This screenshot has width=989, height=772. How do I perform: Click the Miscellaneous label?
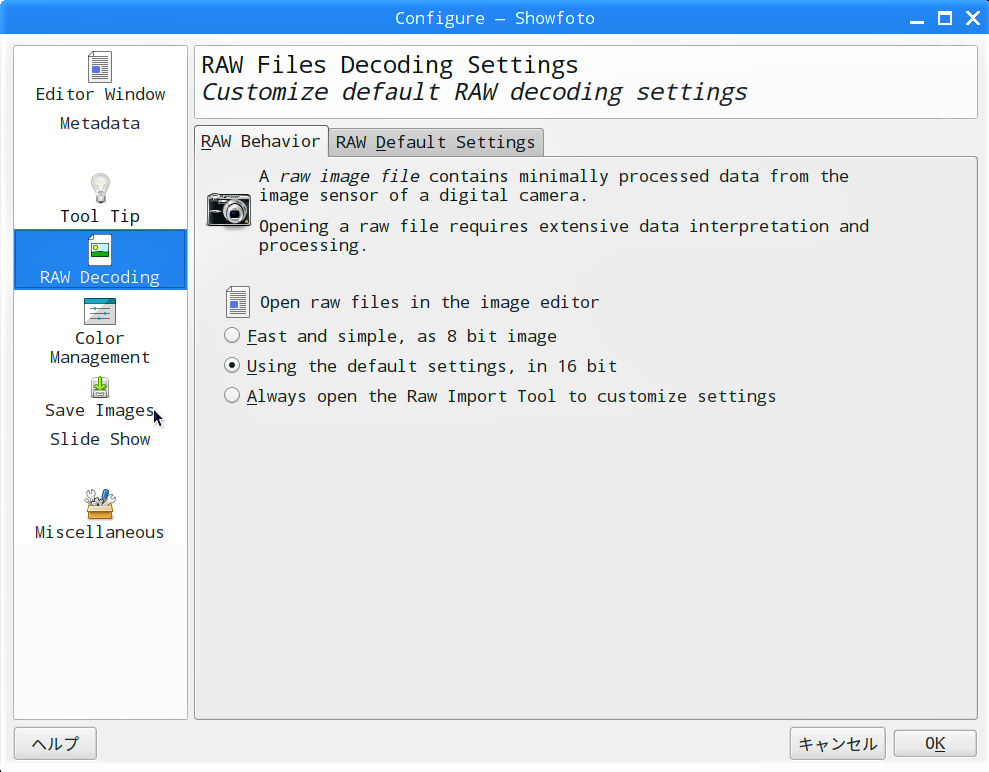point(100,532)
